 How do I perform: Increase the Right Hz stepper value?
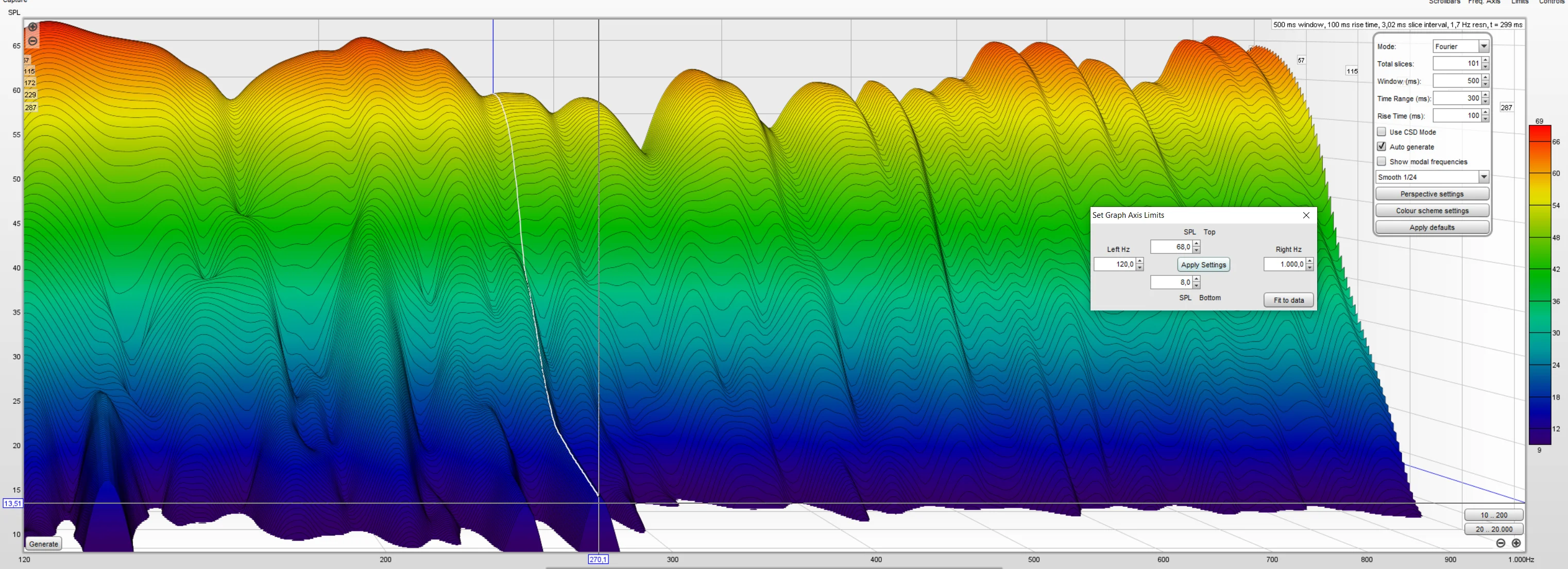(x=1309, y=261)
